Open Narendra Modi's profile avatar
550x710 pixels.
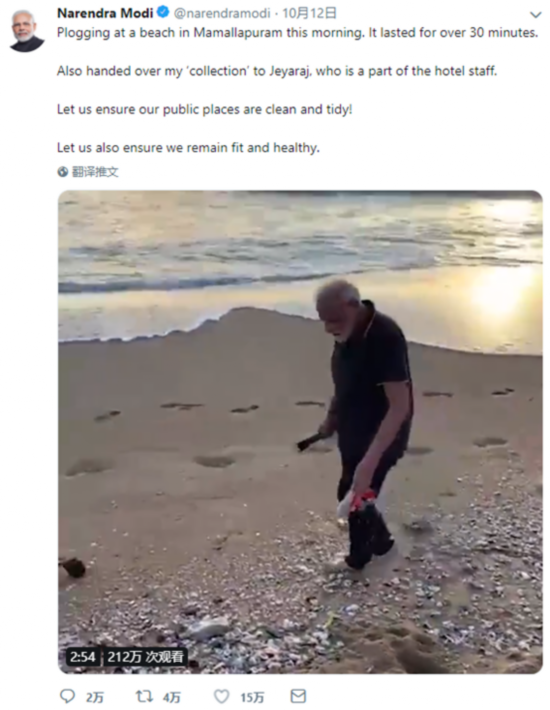click(x=26, y=31)
